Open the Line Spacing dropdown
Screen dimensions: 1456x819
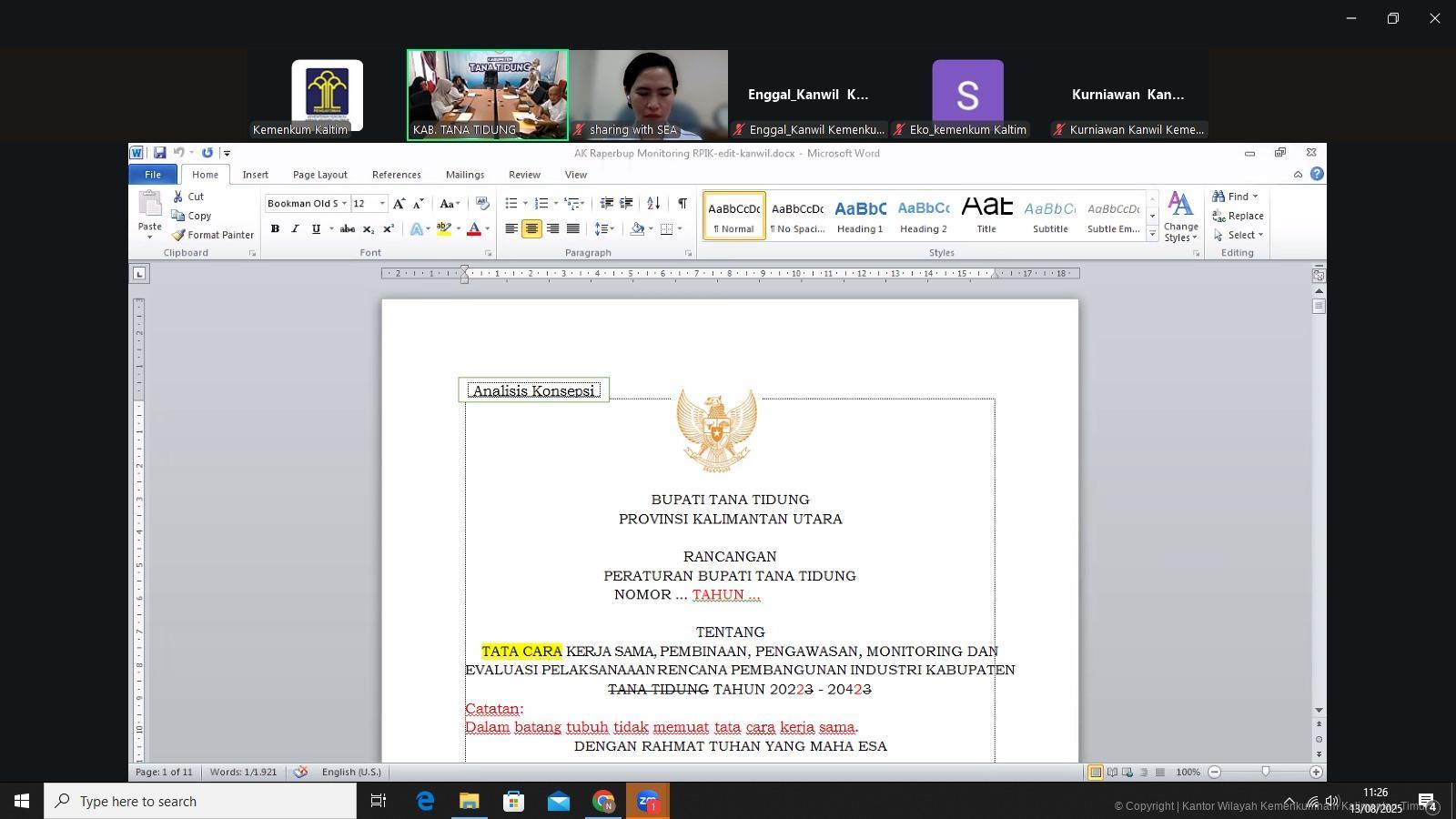[604, 229]
